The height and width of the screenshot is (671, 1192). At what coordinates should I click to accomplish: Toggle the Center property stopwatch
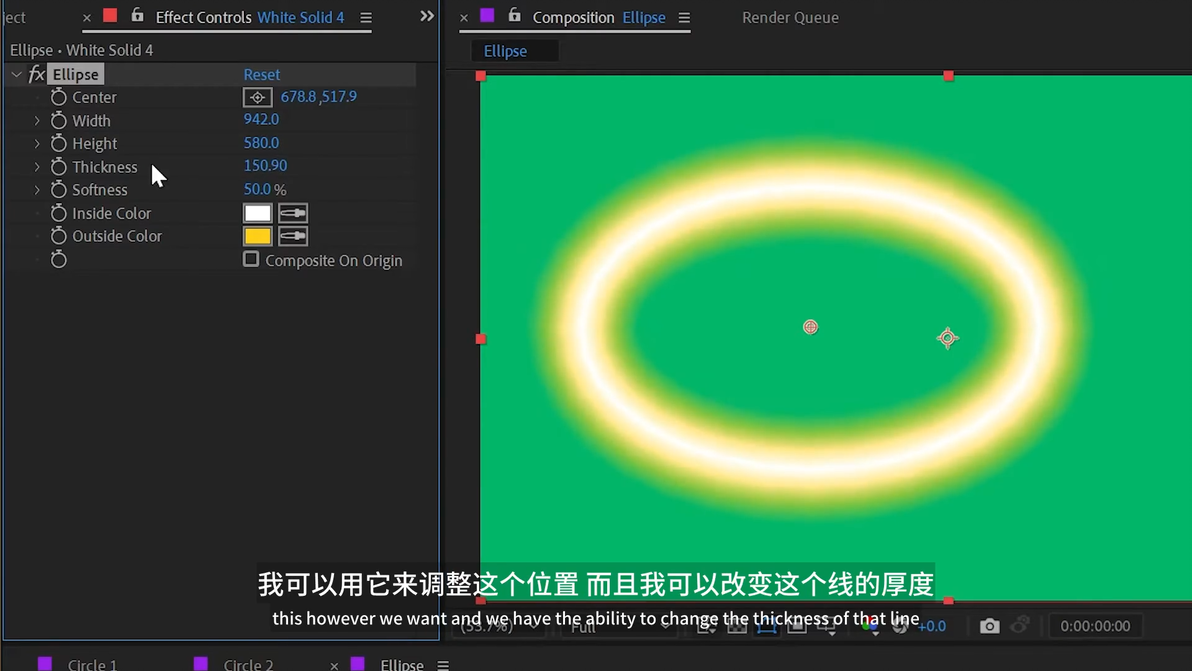(59, 97)
